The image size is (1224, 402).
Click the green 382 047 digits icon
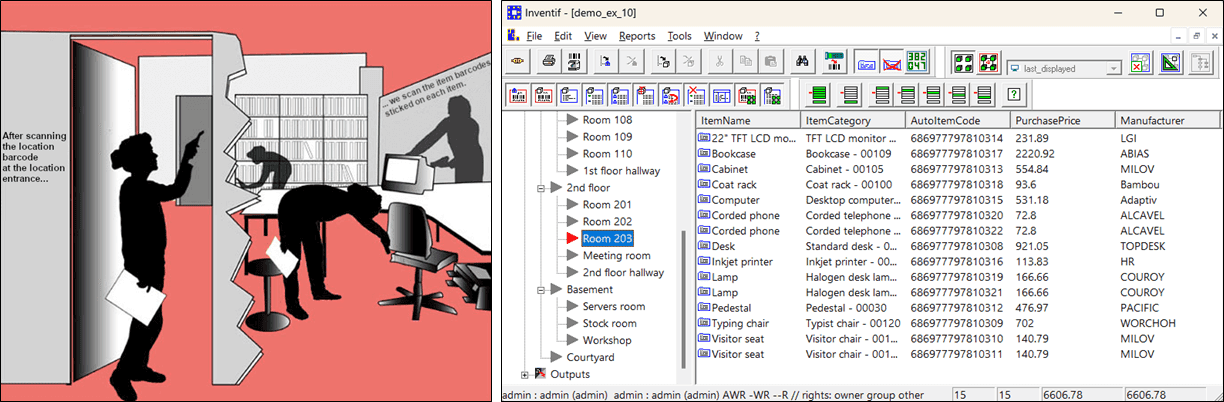pyautogui.click(x=918, y=62)
